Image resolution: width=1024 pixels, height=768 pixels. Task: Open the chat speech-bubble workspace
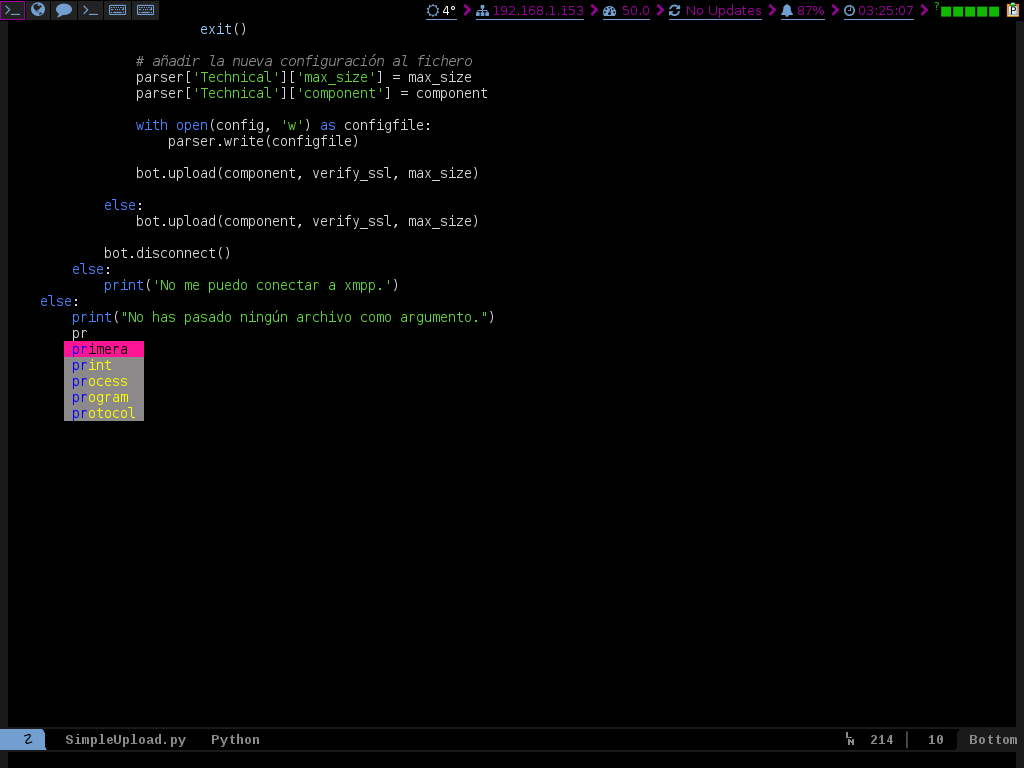coord(64,10)
